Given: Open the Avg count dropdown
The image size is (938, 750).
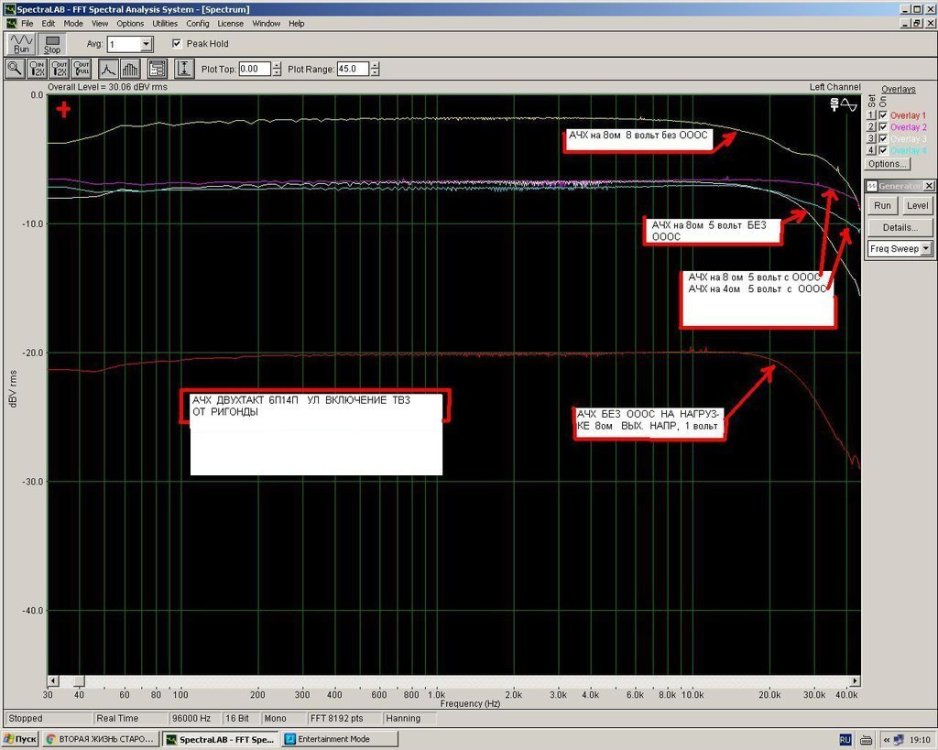Looking at the screenshot, I should pyautogui.click(x=146, y=45).
